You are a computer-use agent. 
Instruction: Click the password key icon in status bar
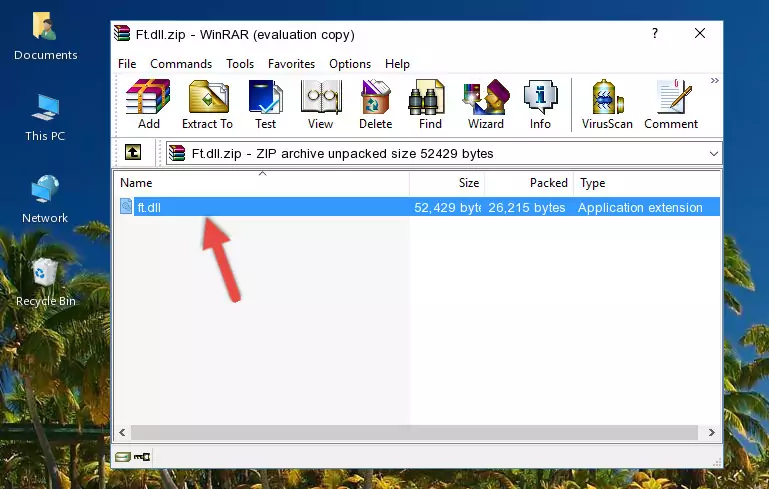(142, 457)
